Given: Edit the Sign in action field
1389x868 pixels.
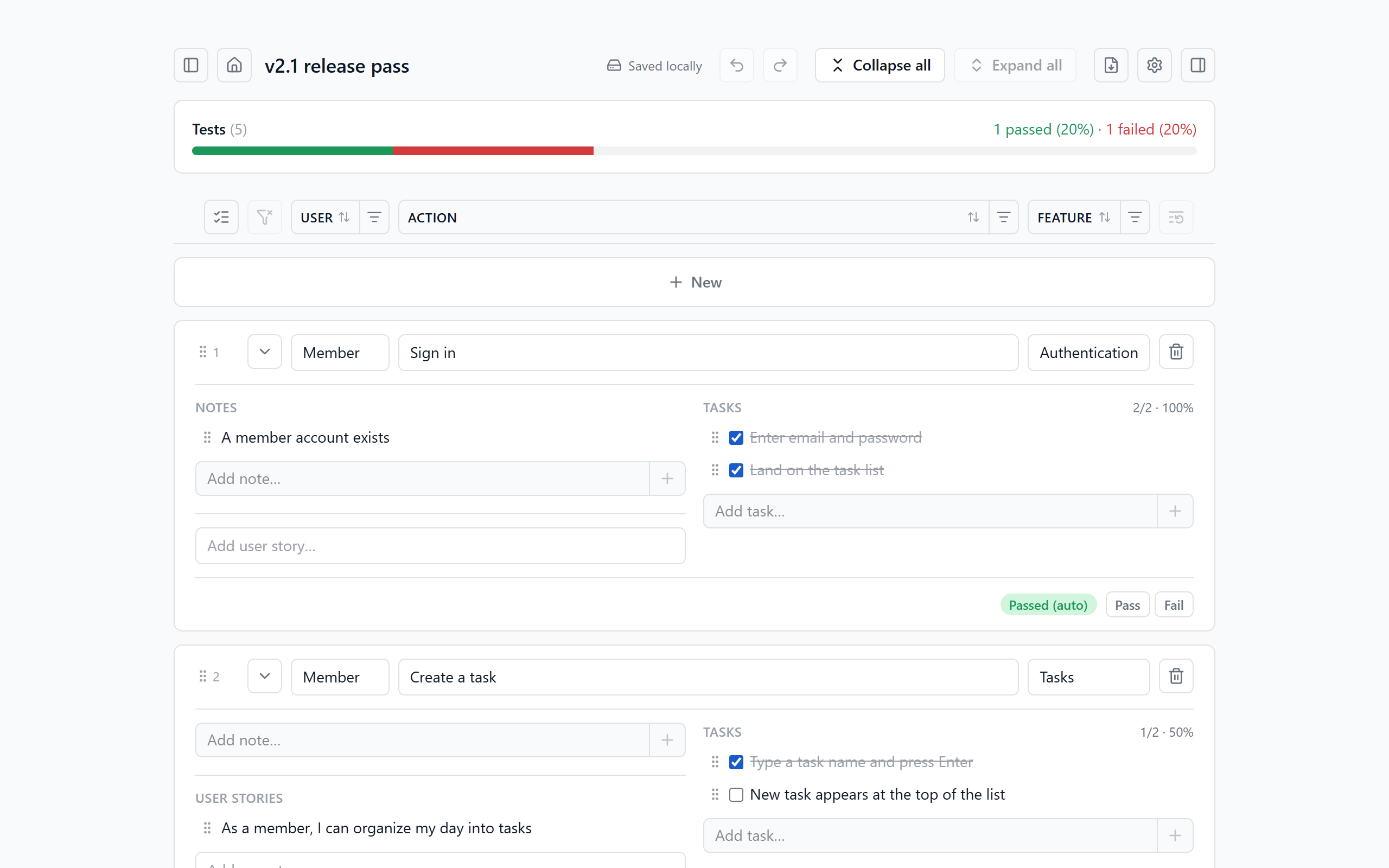Looking at the screenshot, I should (708, 353).
